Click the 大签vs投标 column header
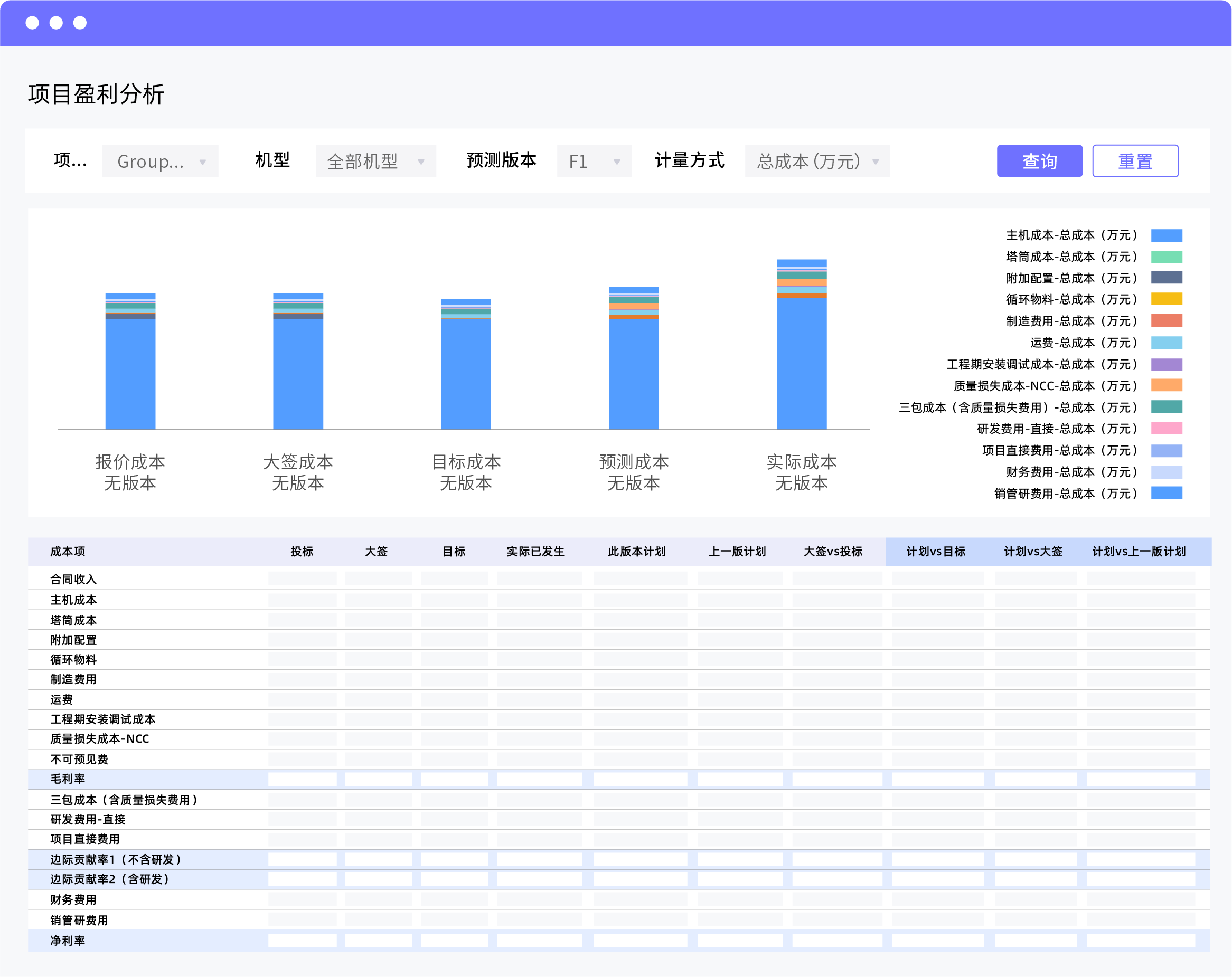 (833, 552)
